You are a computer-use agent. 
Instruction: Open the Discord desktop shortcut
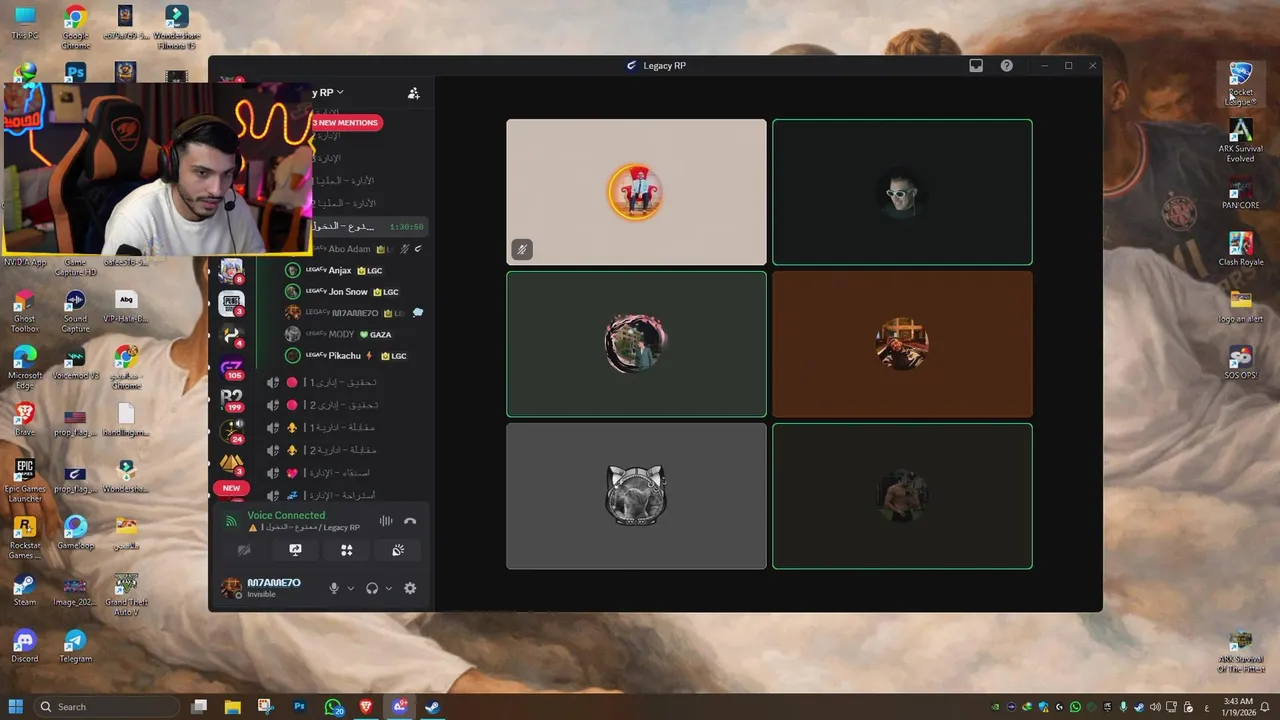(25, 646)
